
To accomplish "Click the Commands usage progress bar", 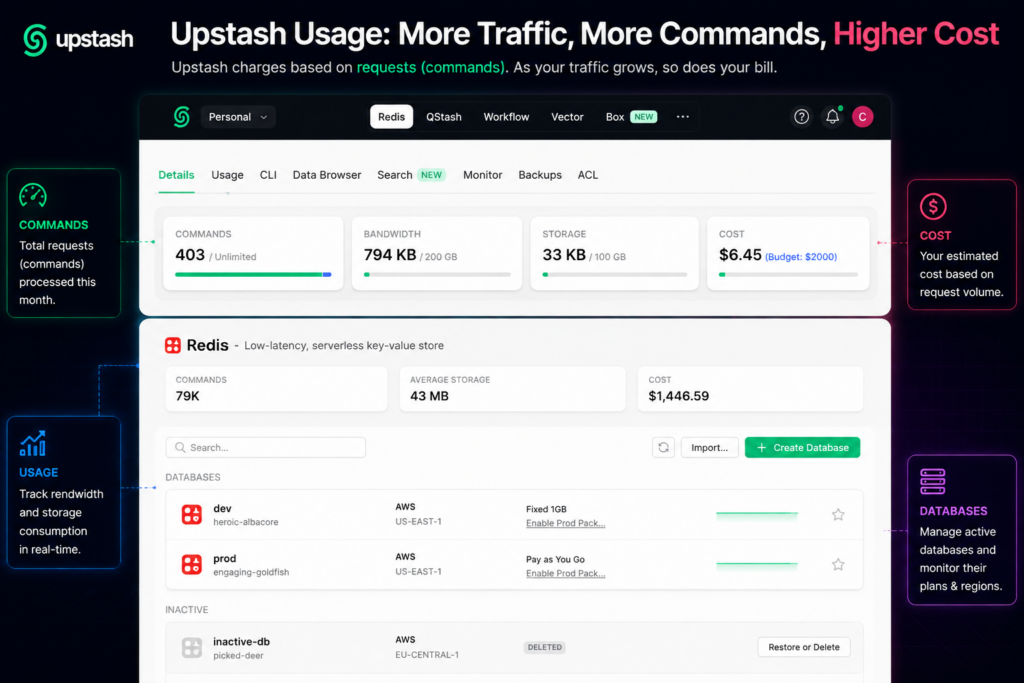I will click(x=253, y=275).
